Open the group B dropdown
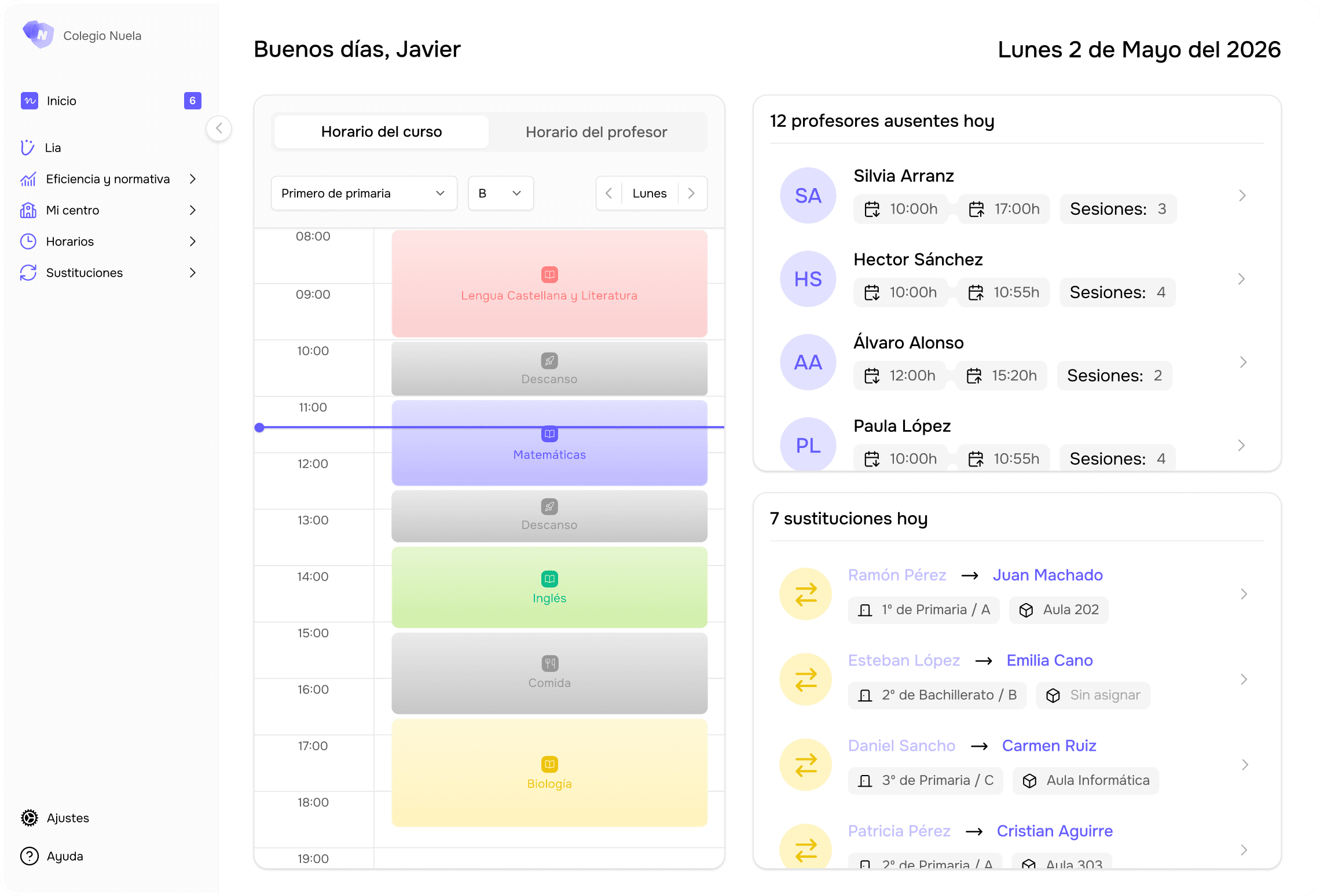The width and height of the screenshot is (1320, 896). [500, 193]
